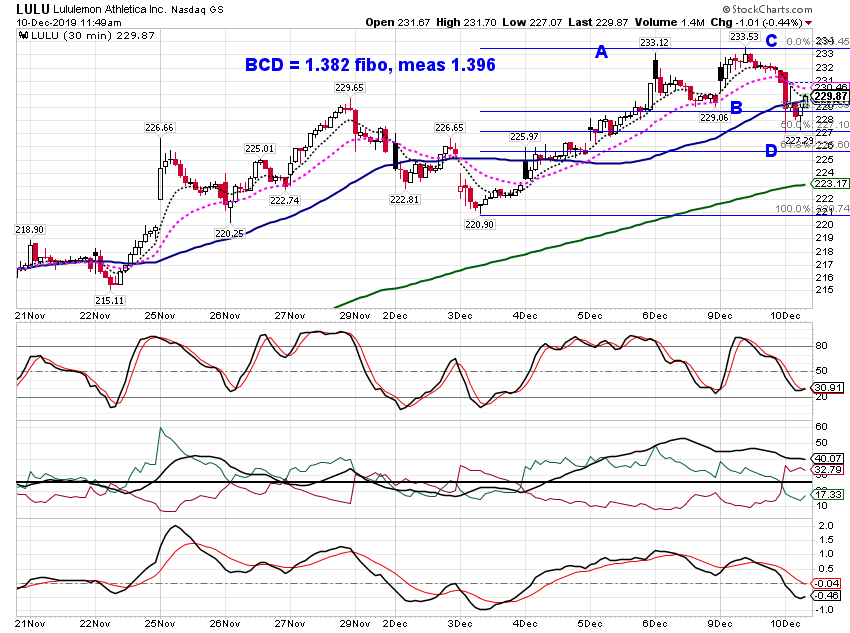
Task: Click the 220.90 low price label
Action: tap(479, 224)
